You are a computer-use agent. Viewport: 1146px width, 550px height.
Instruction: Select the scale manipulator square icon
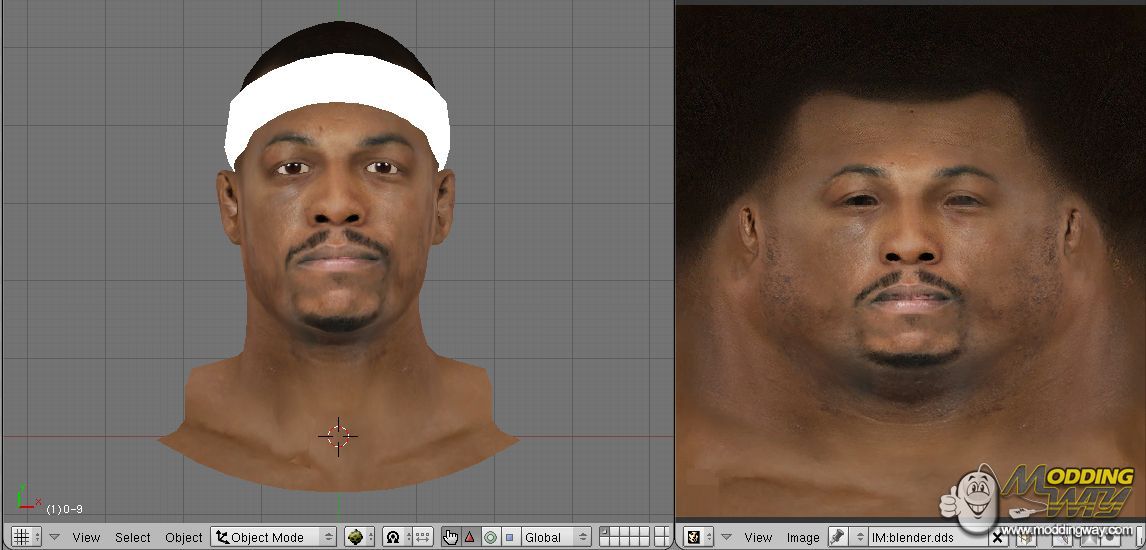pyautogui.click(x=509, y=537)
